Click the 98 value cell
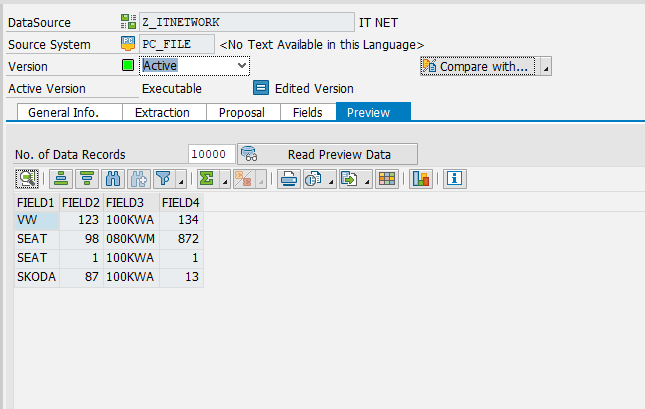Image resolution: width=645 pixels, height=409 pixels. pyautogui.click(x=81, y=239)
